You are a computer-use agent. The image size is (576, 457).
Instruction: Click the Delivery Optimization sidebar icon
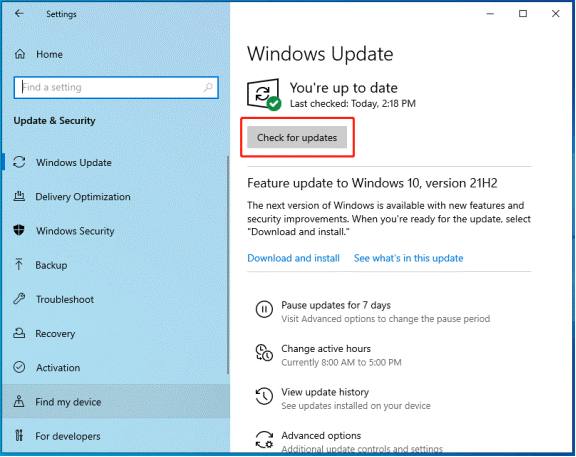pyautogui.click(x=19, y=197)
